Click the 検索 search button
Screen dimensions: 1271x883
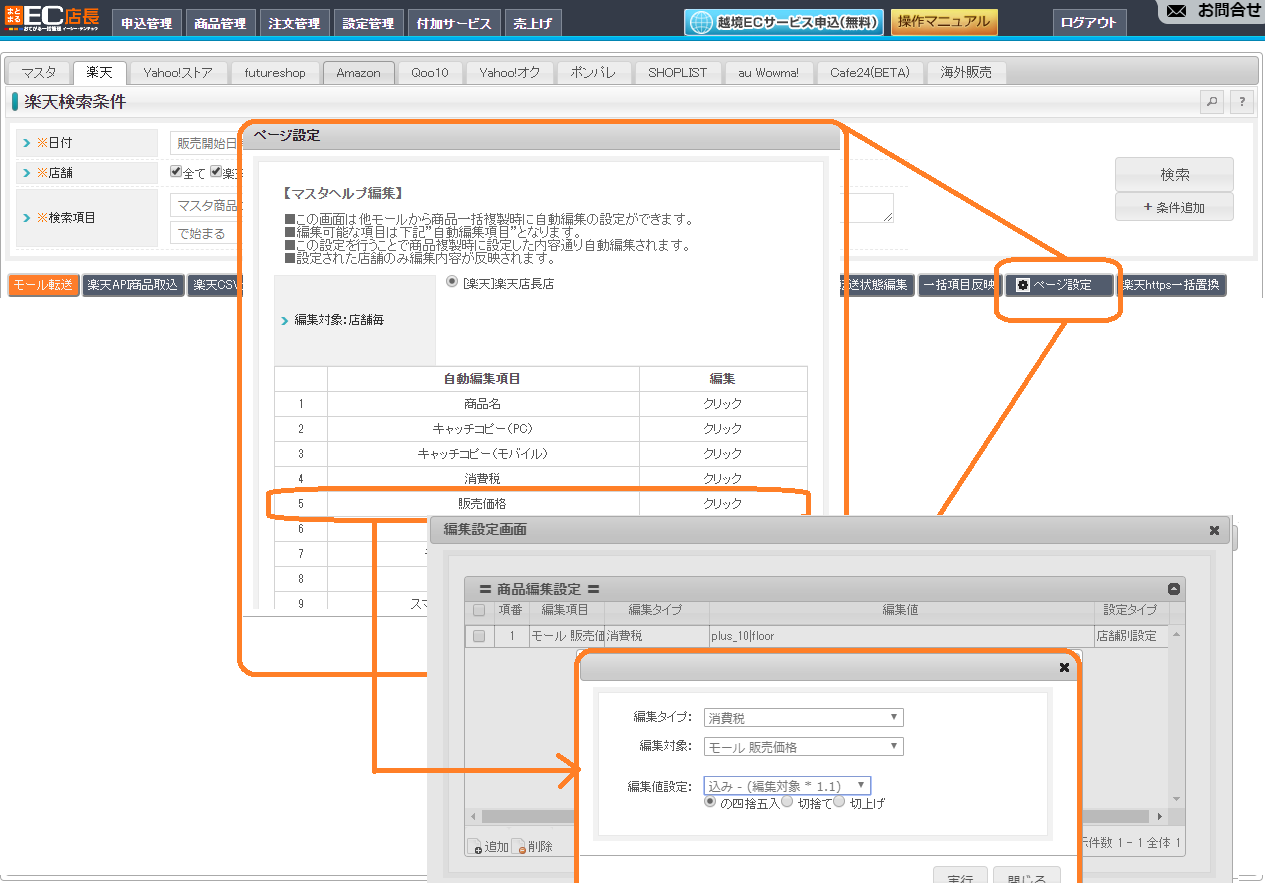click(1174, 174)
